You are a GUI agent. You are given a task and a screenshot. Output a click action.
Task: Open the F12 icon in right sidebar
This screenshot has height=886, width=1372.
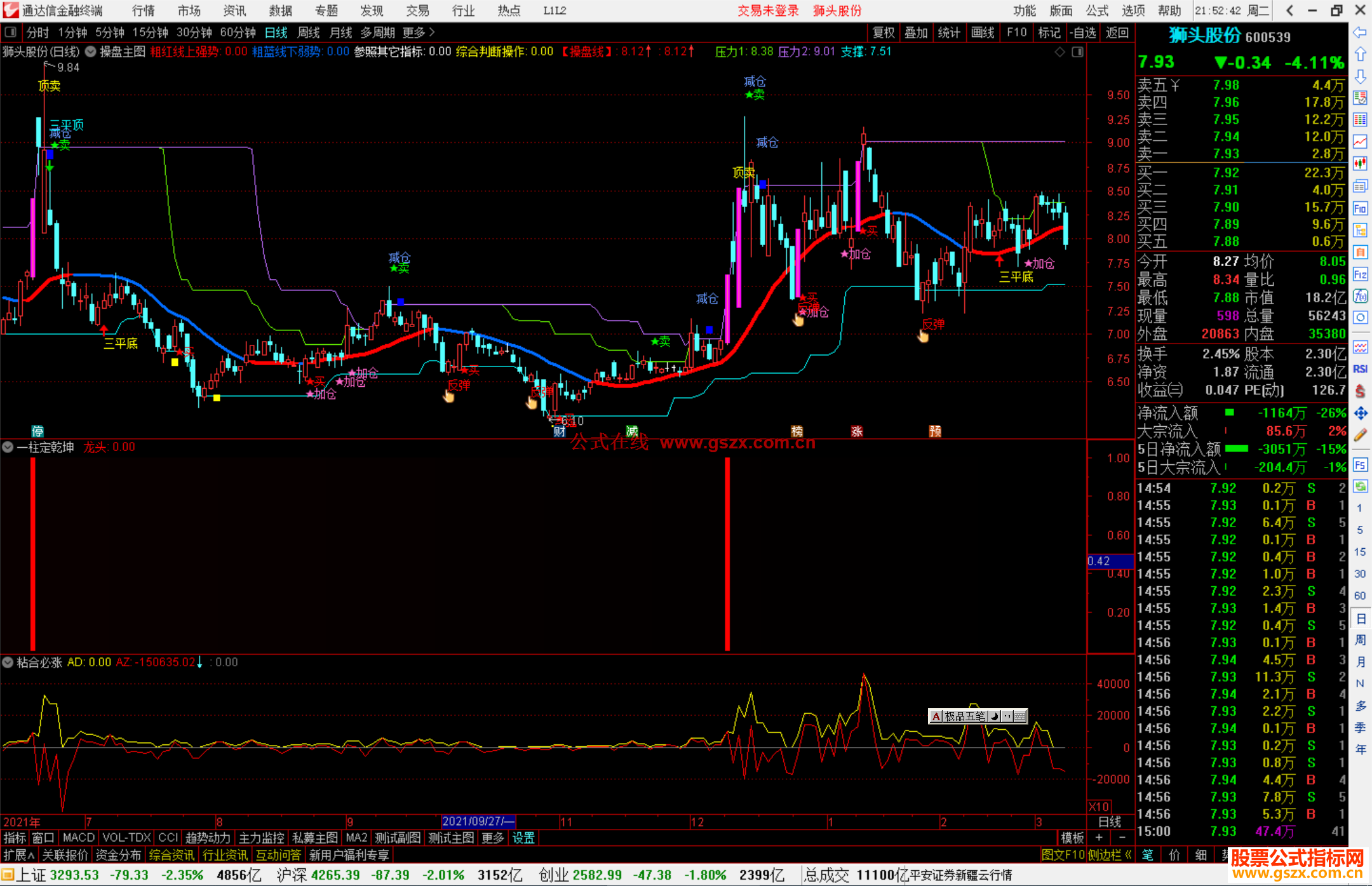pos(1360,274)
